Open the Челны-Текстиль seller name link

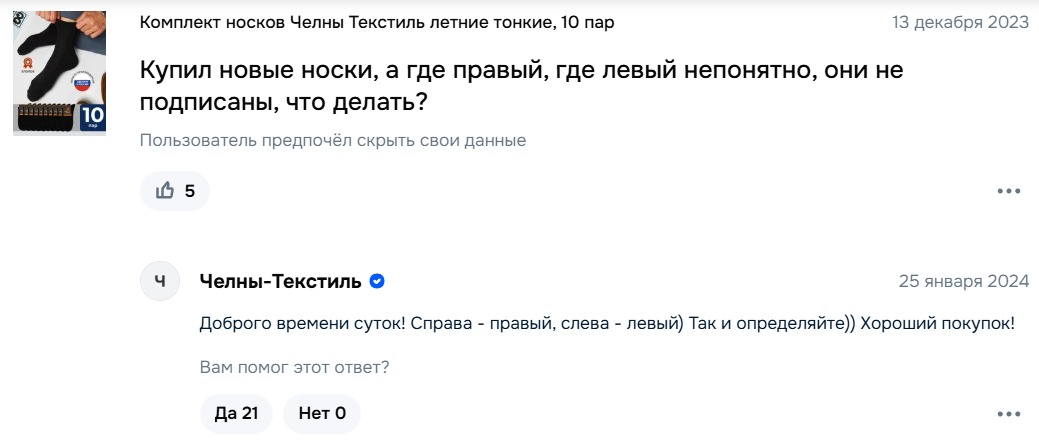tap(280, 282)
